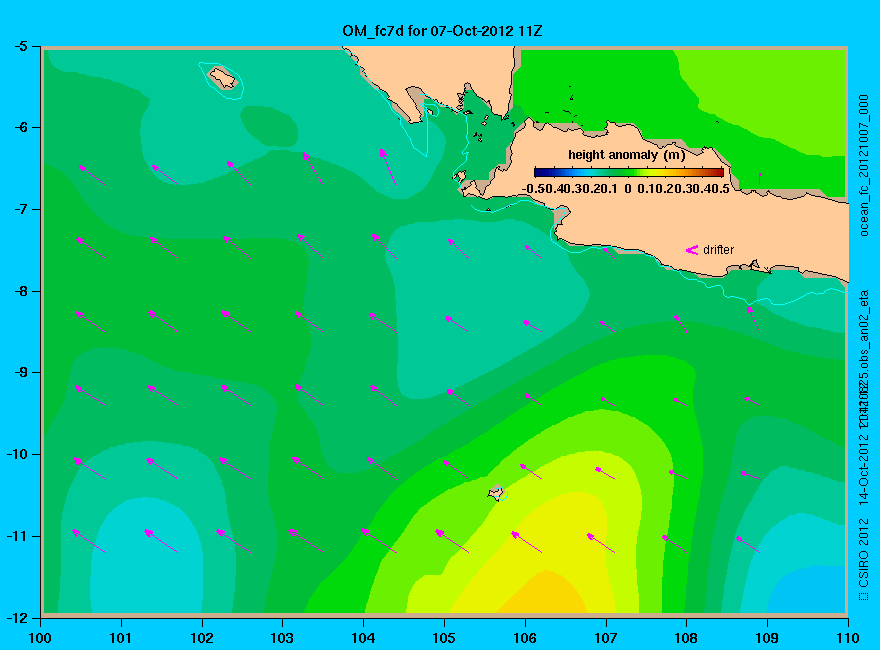880x650 pixels.
Task: Click longitude label '110' on x-axis
Action: coord(848,638)
